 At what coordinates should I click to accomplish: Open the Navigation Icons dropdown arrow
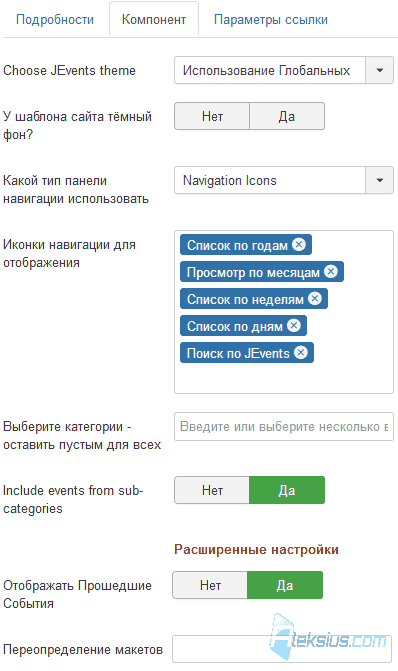(379, 180)
